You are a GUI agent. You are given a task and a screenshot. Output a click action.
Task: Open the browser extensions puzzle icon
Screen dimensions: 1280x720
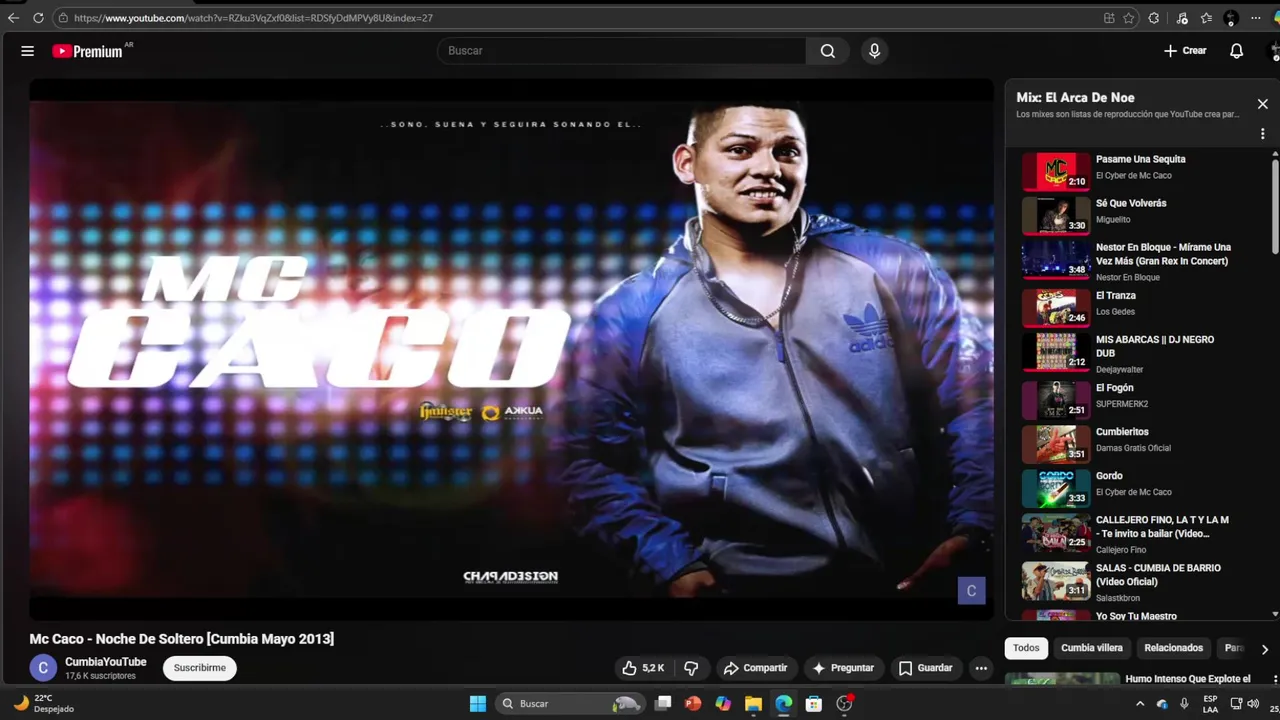click(1154, 18)
